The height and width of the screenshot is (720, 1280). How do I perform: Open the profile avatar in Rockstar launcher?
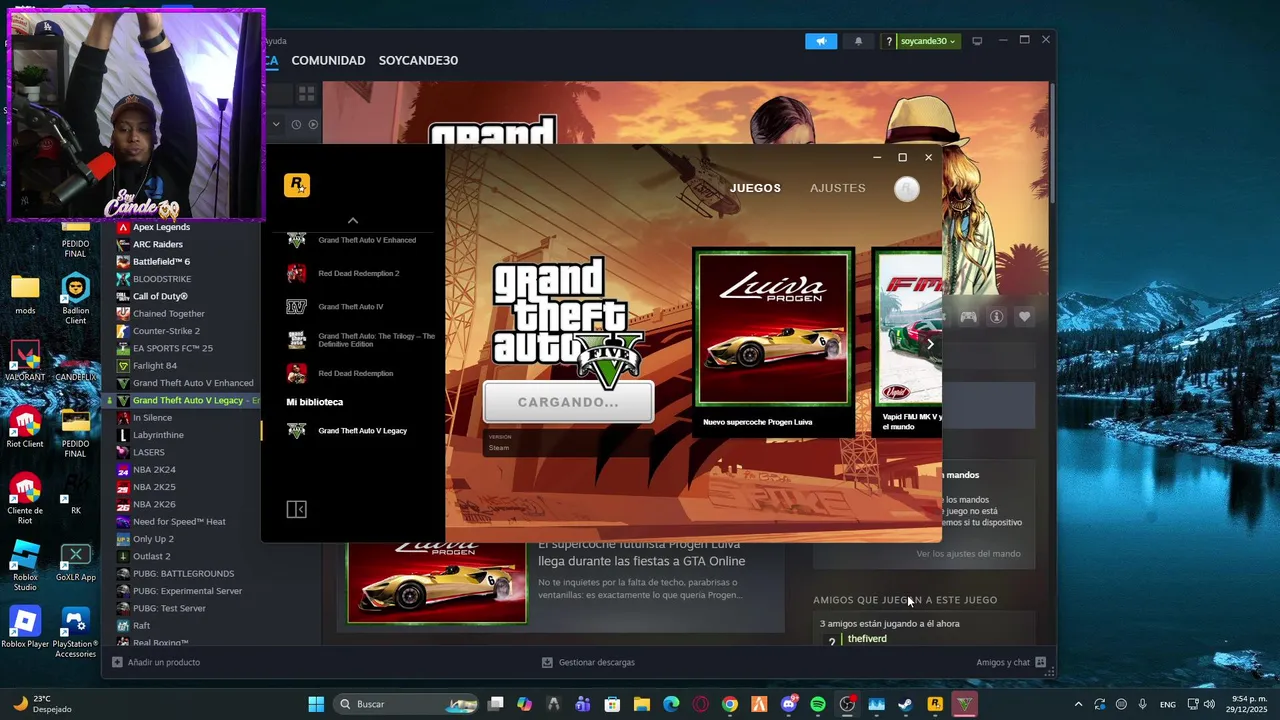[907, 189]
